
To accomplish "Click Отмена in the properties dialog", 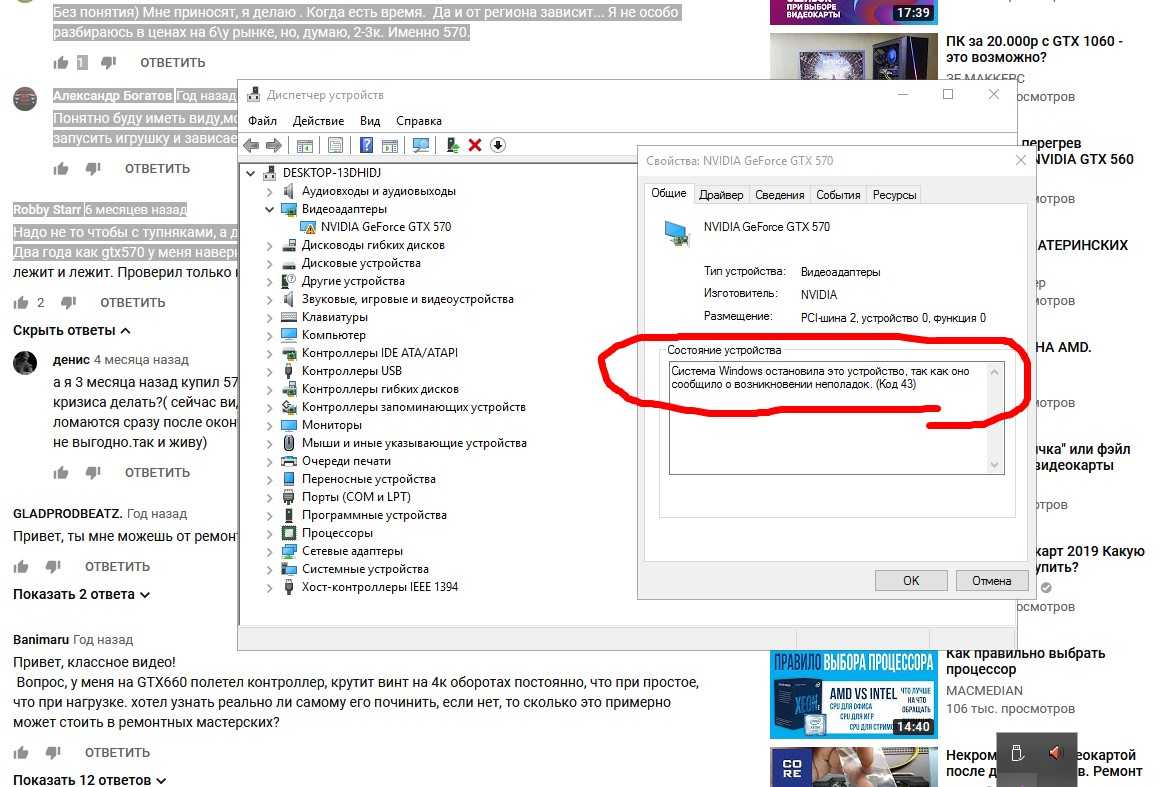I will coord(991,581).
